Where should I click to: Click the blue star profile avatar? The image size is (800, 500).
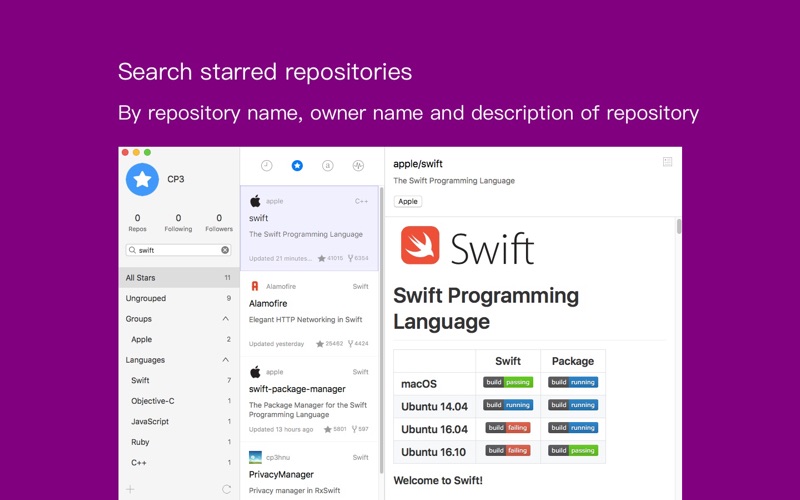click(142, 180)
